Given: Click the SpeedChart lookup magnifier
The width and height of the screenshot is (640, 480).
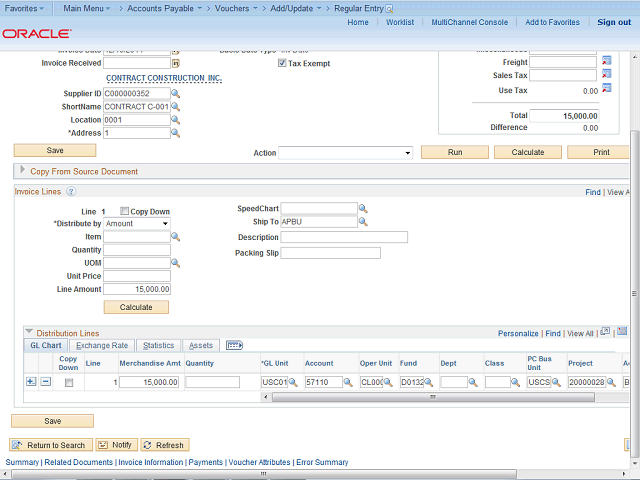Looking at the screenshot, I should [363, 209].
